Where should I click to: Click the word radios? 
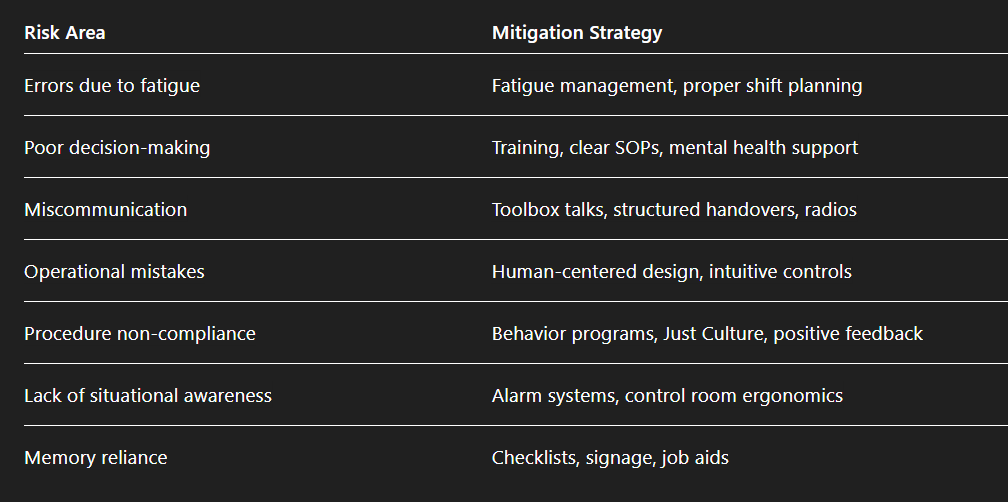point(830,210)
